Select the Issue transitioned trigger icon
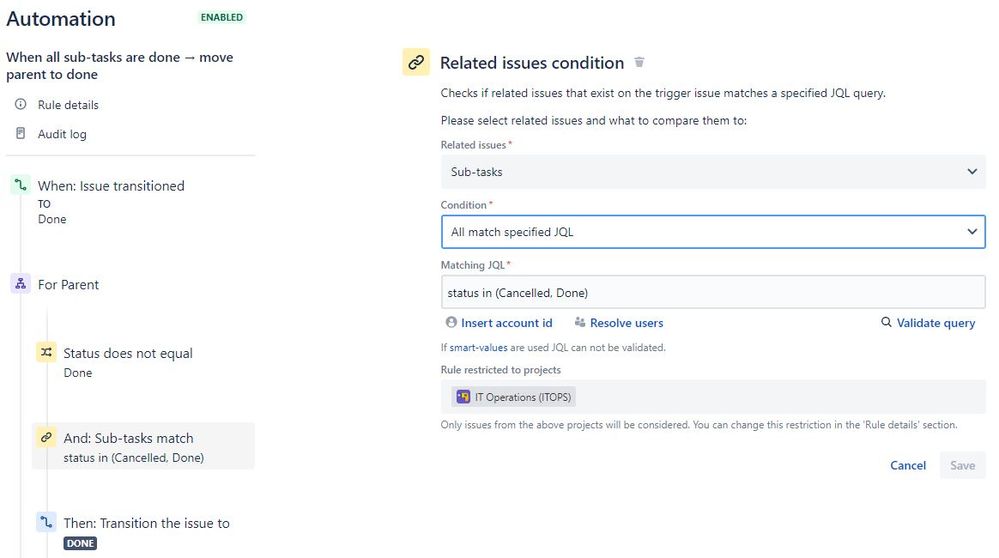The image size is (999, 558). (20, 185)
